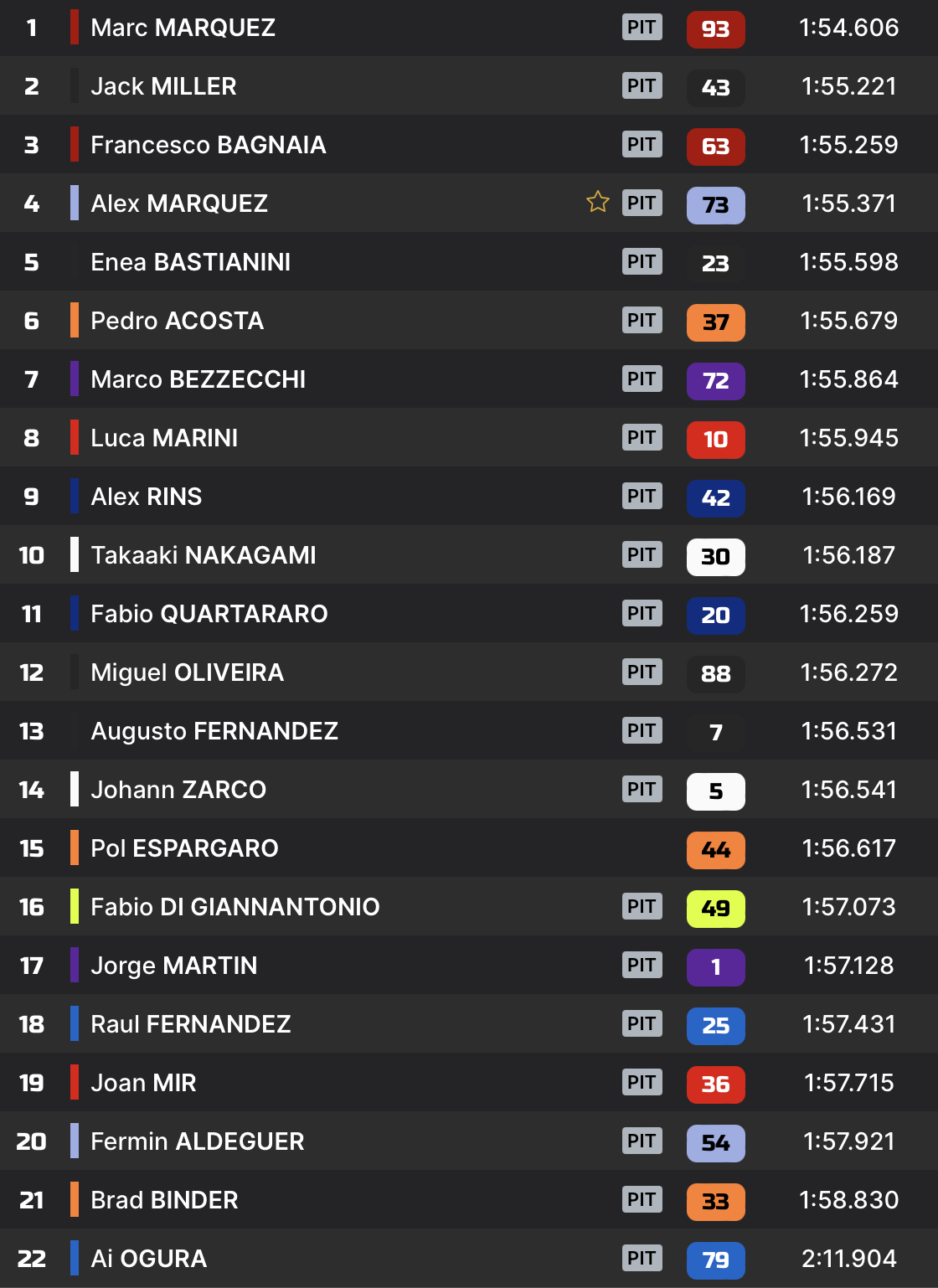This screenshot has width=938, height=1288.
Task: Click the PIT badge for Ai OGURA
Action: tap(642, 1258)
